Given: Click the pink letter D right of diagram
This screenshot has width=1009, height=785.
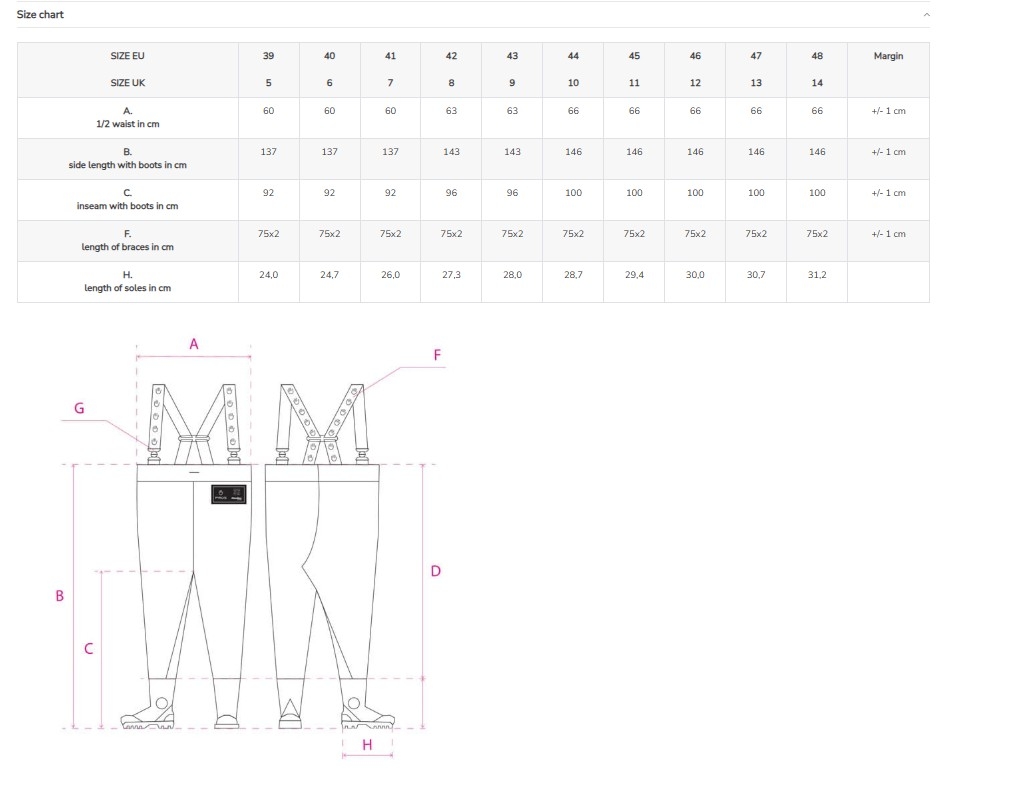Looking at the screenshot, I should tap(436, 571).
